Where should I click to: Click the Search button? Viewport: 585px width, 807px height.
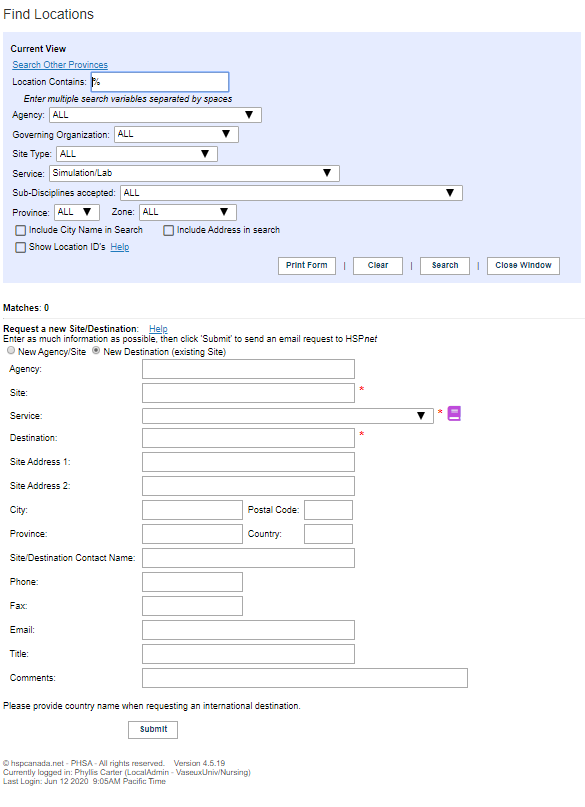pos(445,266)
